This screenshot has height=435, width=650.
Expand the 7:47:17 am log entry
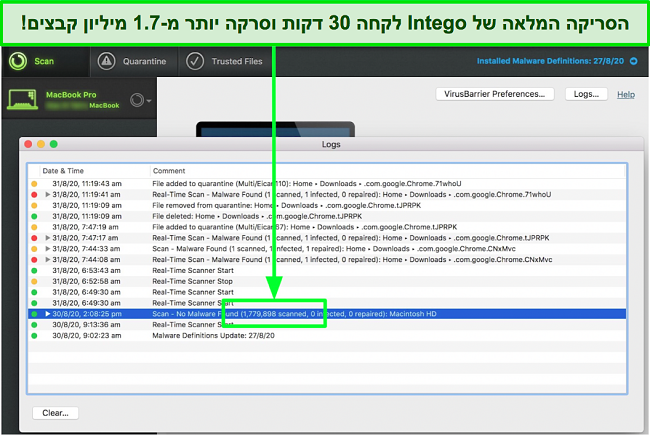click(x=48, y=238)
